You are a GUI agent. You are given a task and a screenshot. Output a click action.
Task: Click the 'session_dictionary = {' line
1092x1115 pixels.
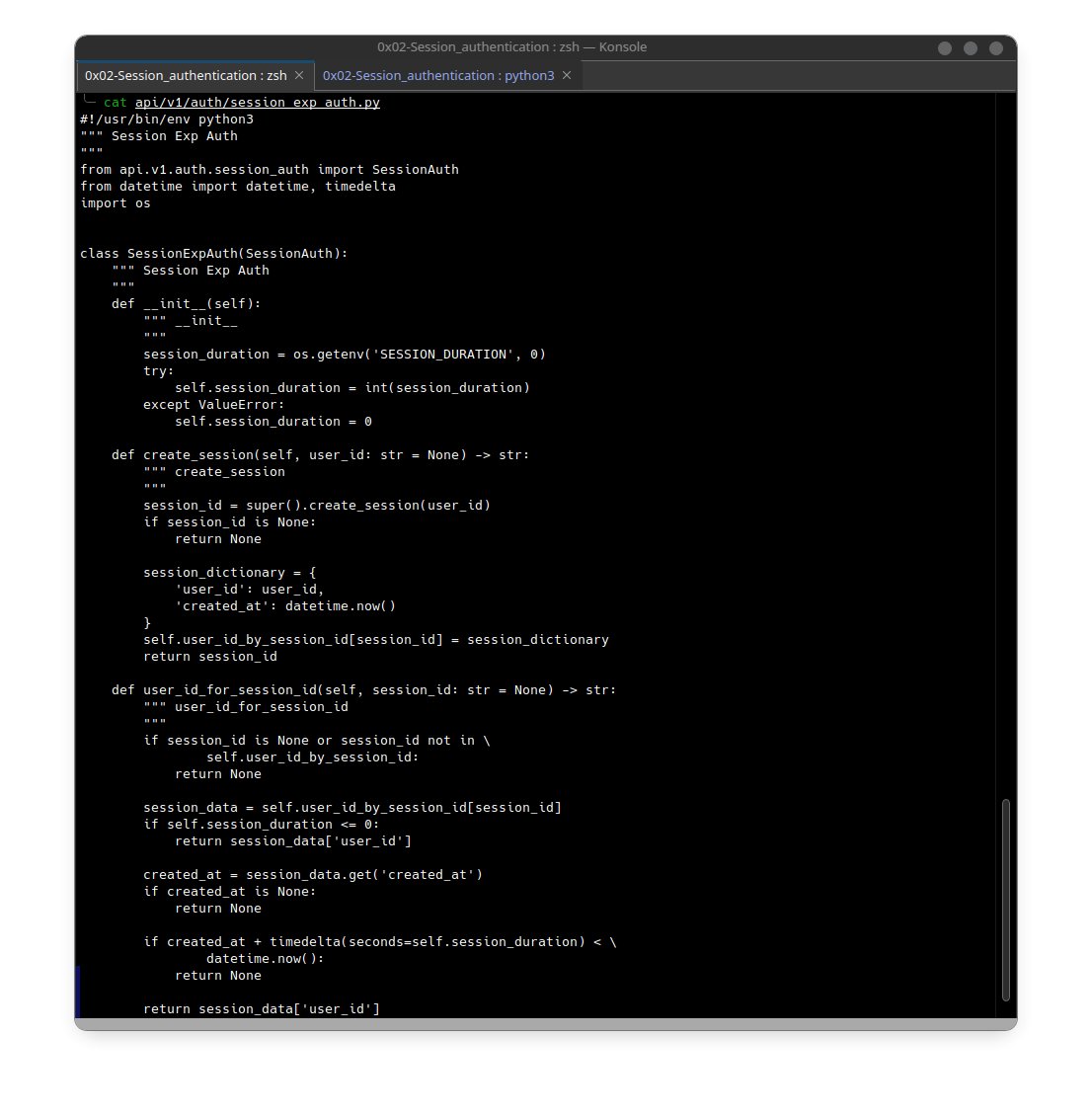[x=230, y=573]
